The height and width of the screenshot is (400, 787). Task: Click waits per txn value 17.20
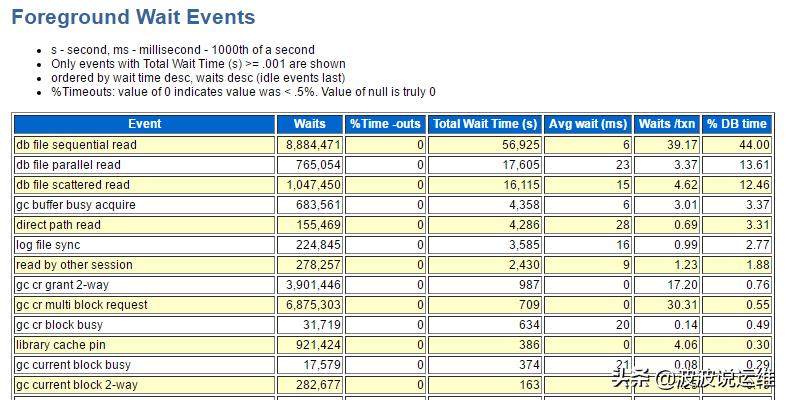tap(683, 285)
